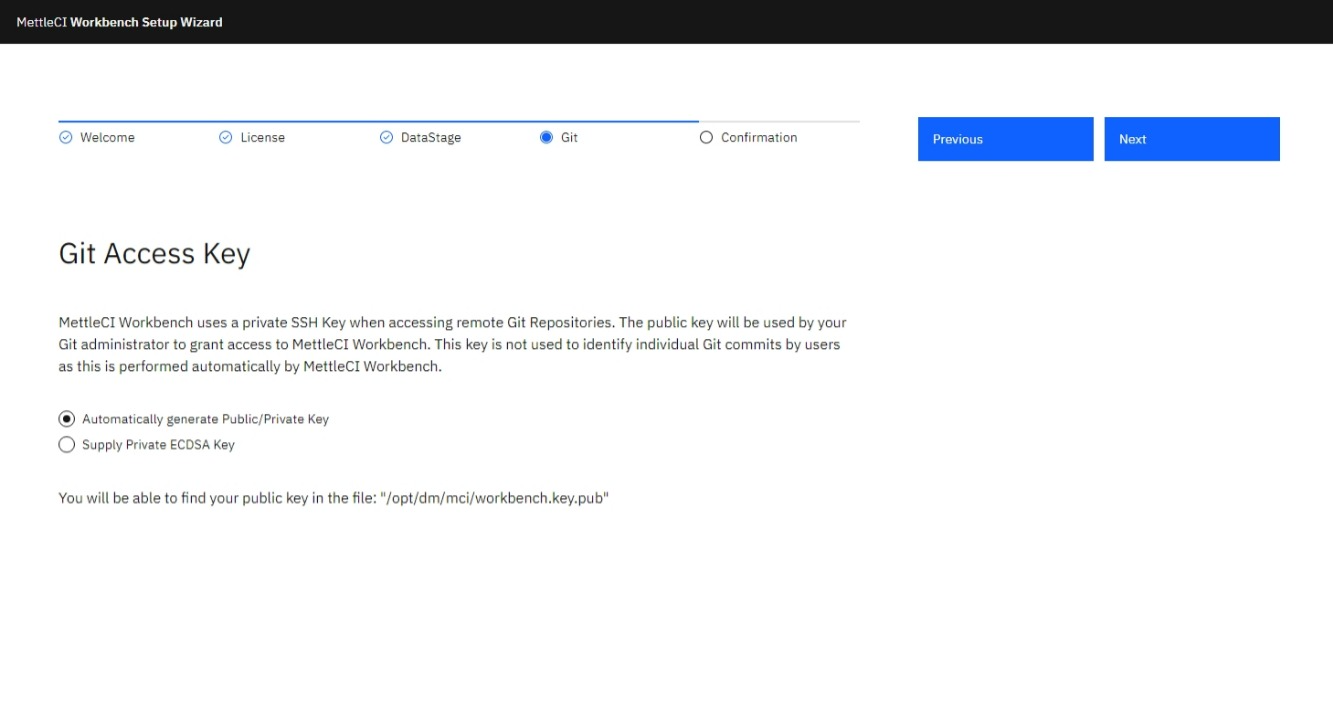Click the Git step current-indicator dot

546,138
